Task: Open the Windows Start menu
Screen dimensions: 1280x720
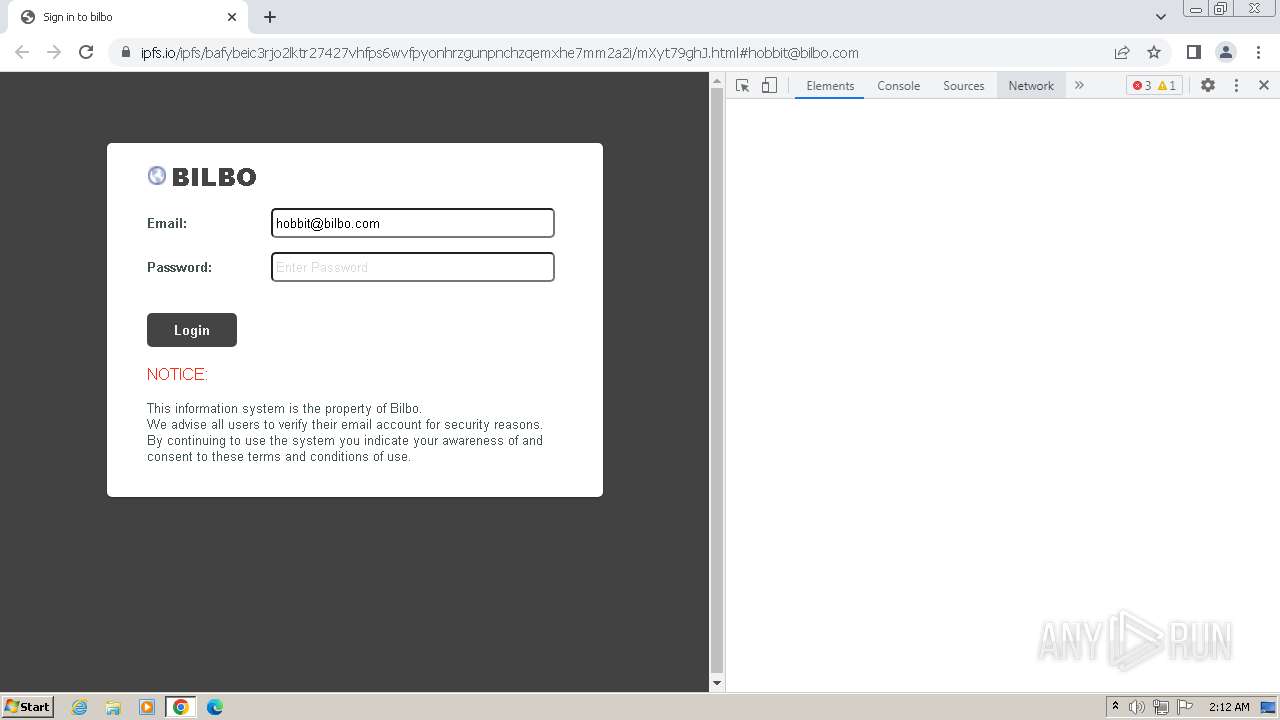Action: (x=28, y=706)
